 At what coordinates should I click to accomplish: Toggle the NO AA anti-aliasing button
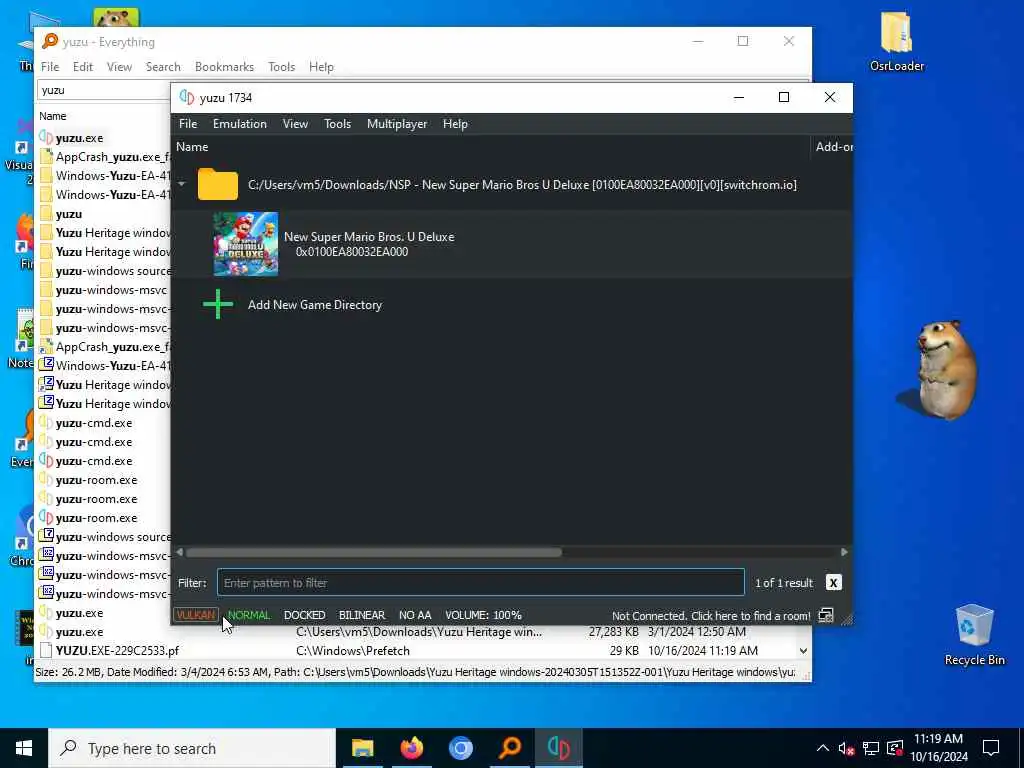[x=415, y=615]
